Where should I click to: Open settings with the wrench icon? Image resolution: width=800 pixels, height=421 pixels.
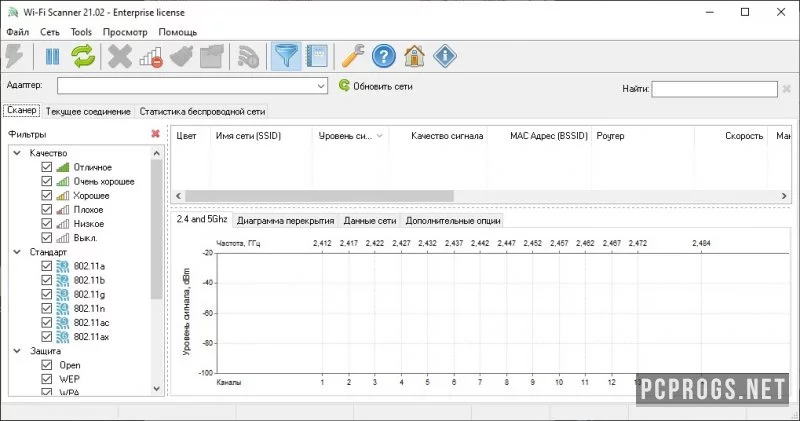353,56
